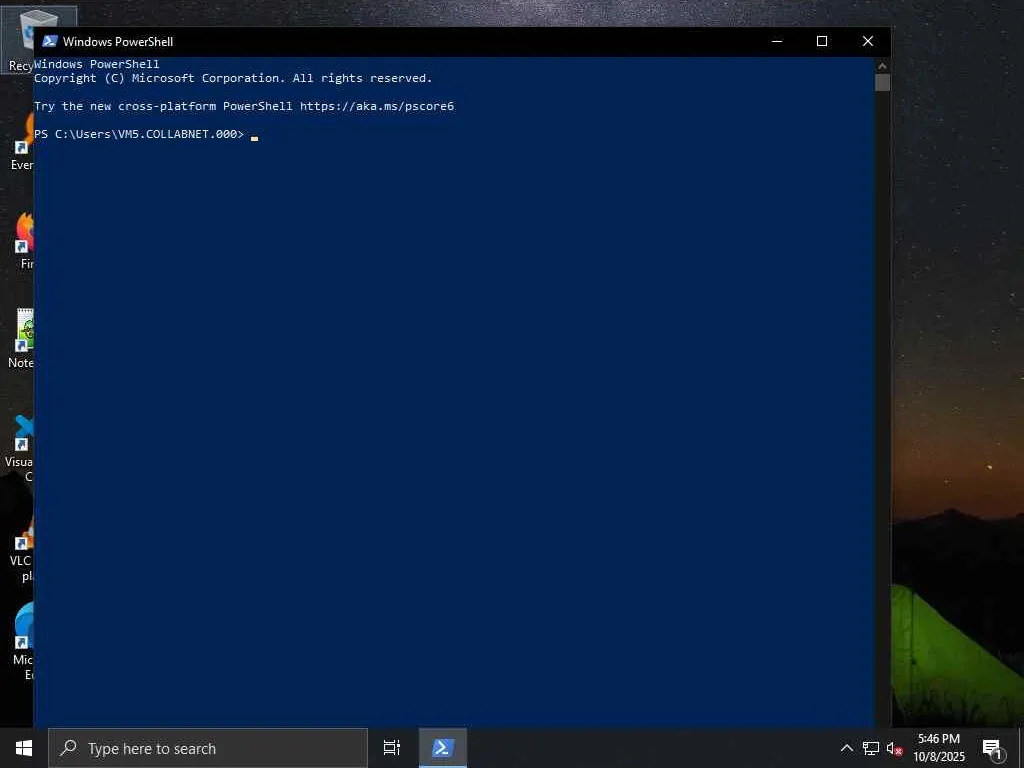Select the PowerShell taskbar button
This screenshot has width=1024, height=768.
[443, 748]
